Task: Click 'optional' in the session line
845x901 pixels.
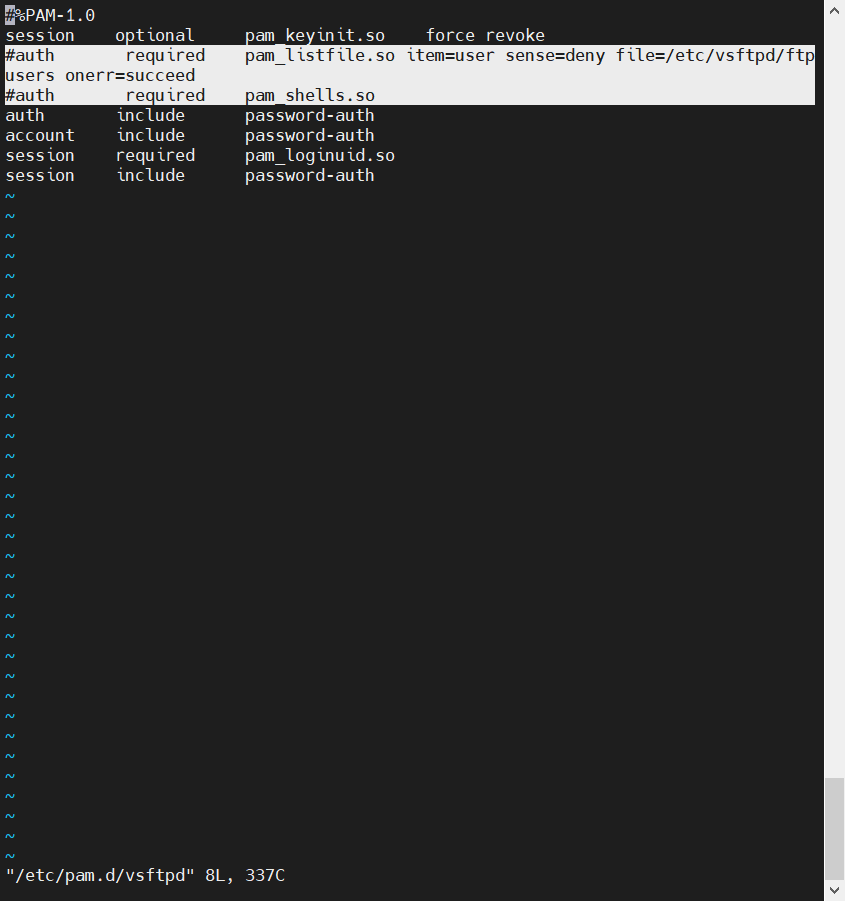Action: coord(155,36)
